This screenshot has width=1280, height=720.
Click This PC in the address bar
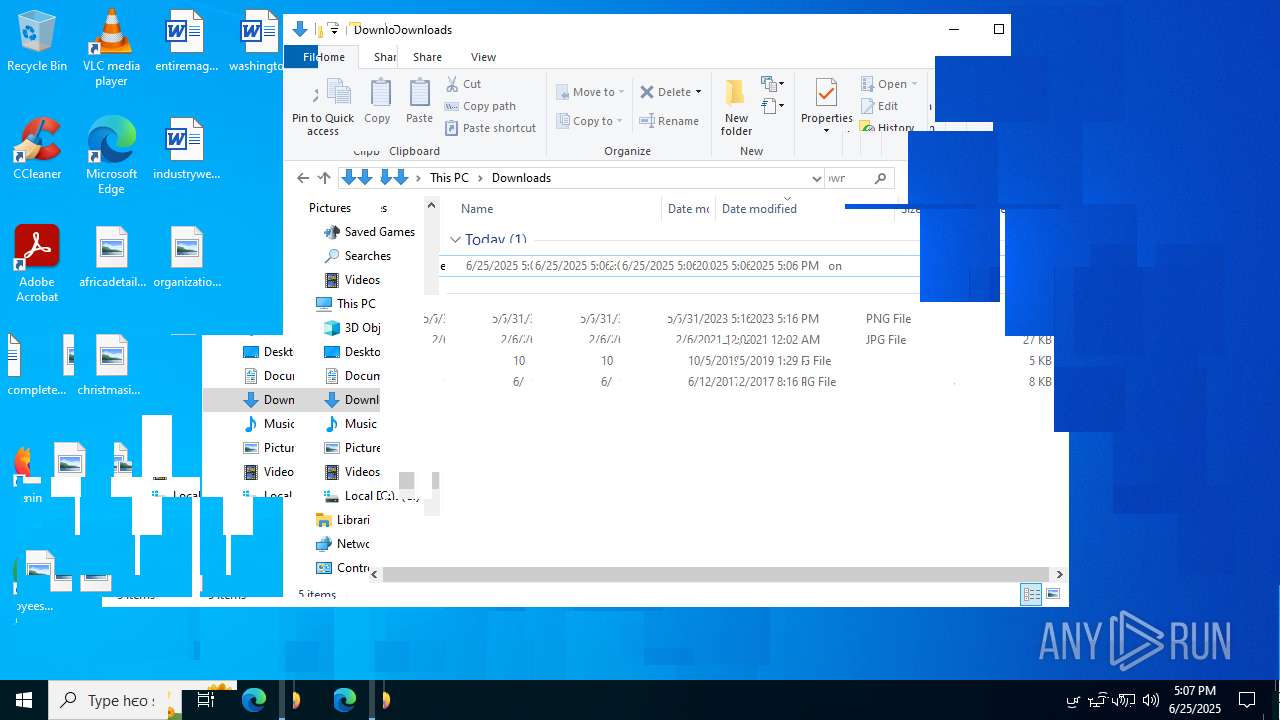[449, 178]
